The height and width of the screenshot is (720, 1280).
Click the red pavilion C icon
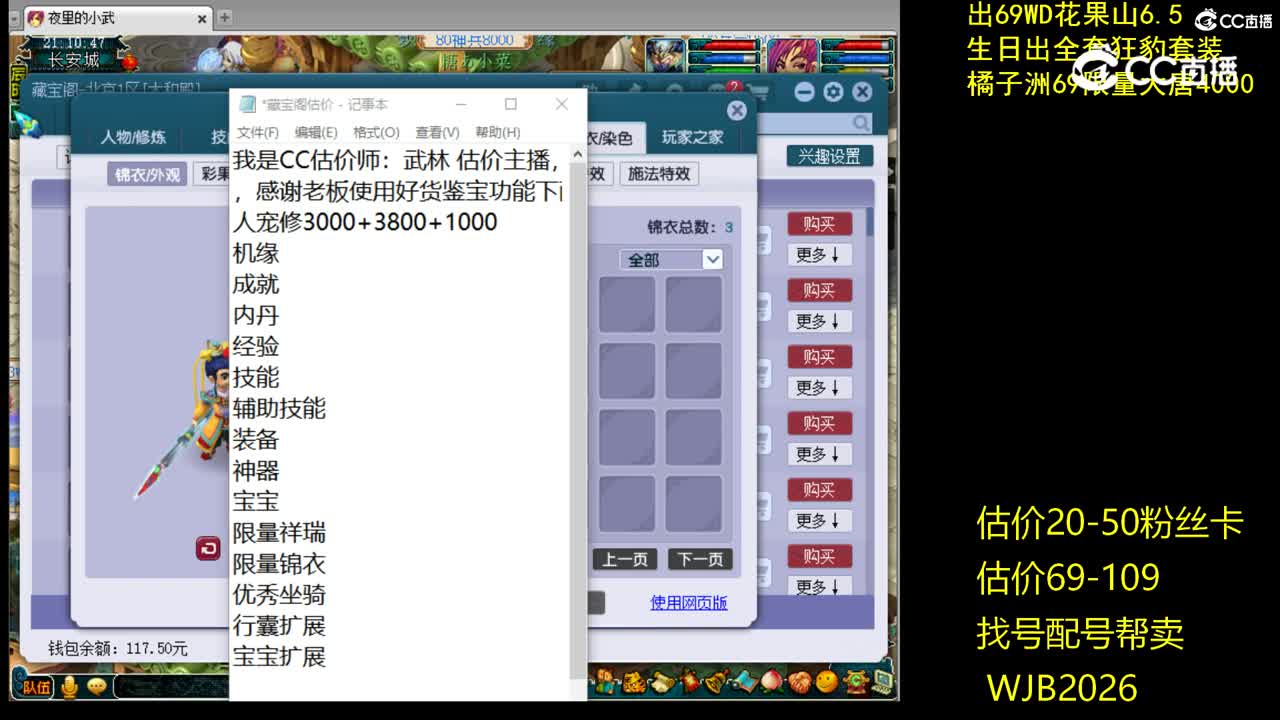point(856,682)
